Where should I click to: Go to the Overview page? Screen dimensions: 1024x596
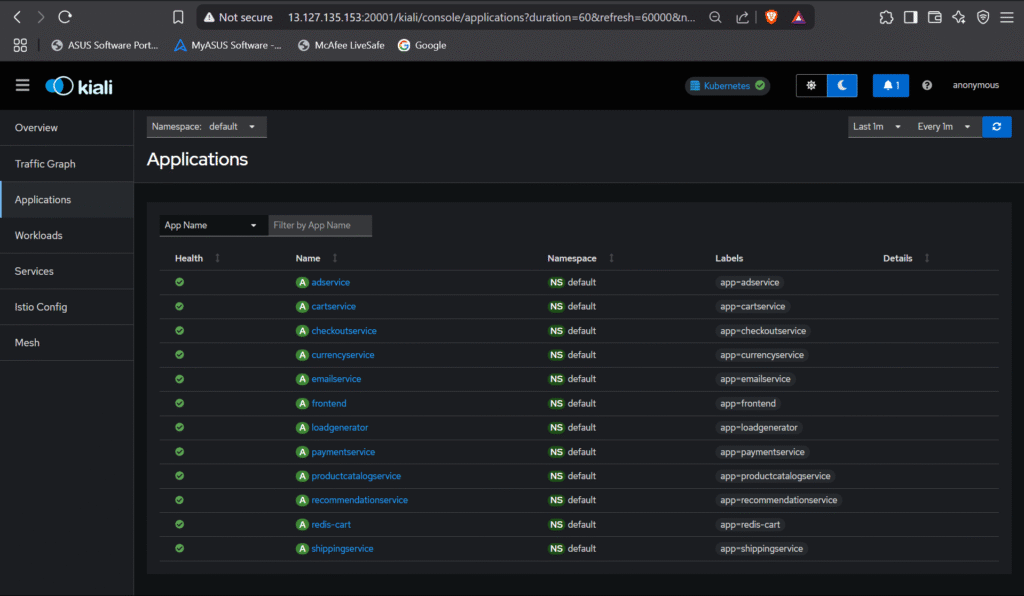coord(67,128)
